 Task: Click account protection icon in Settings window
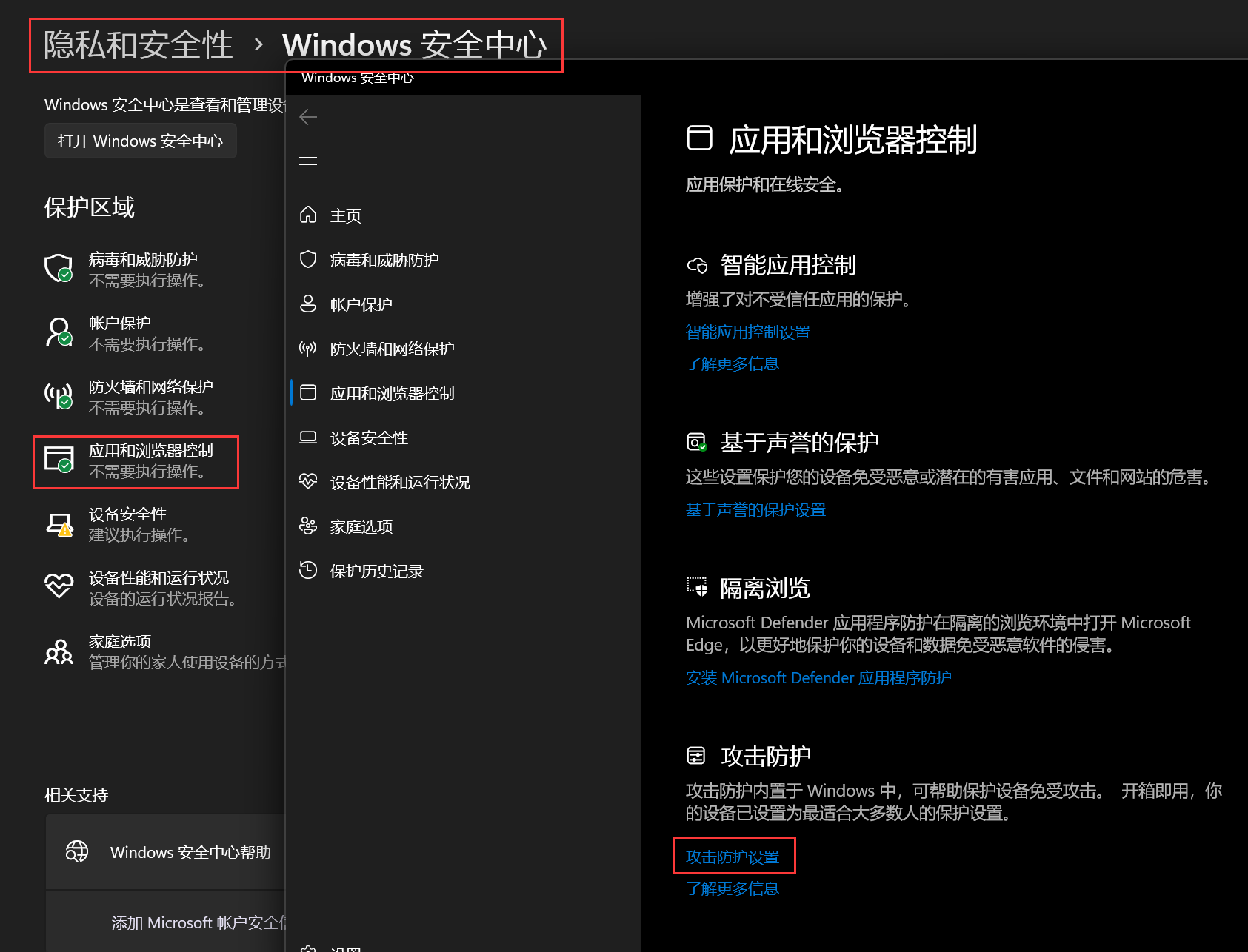pyautogui.click(x=59, y=332)
